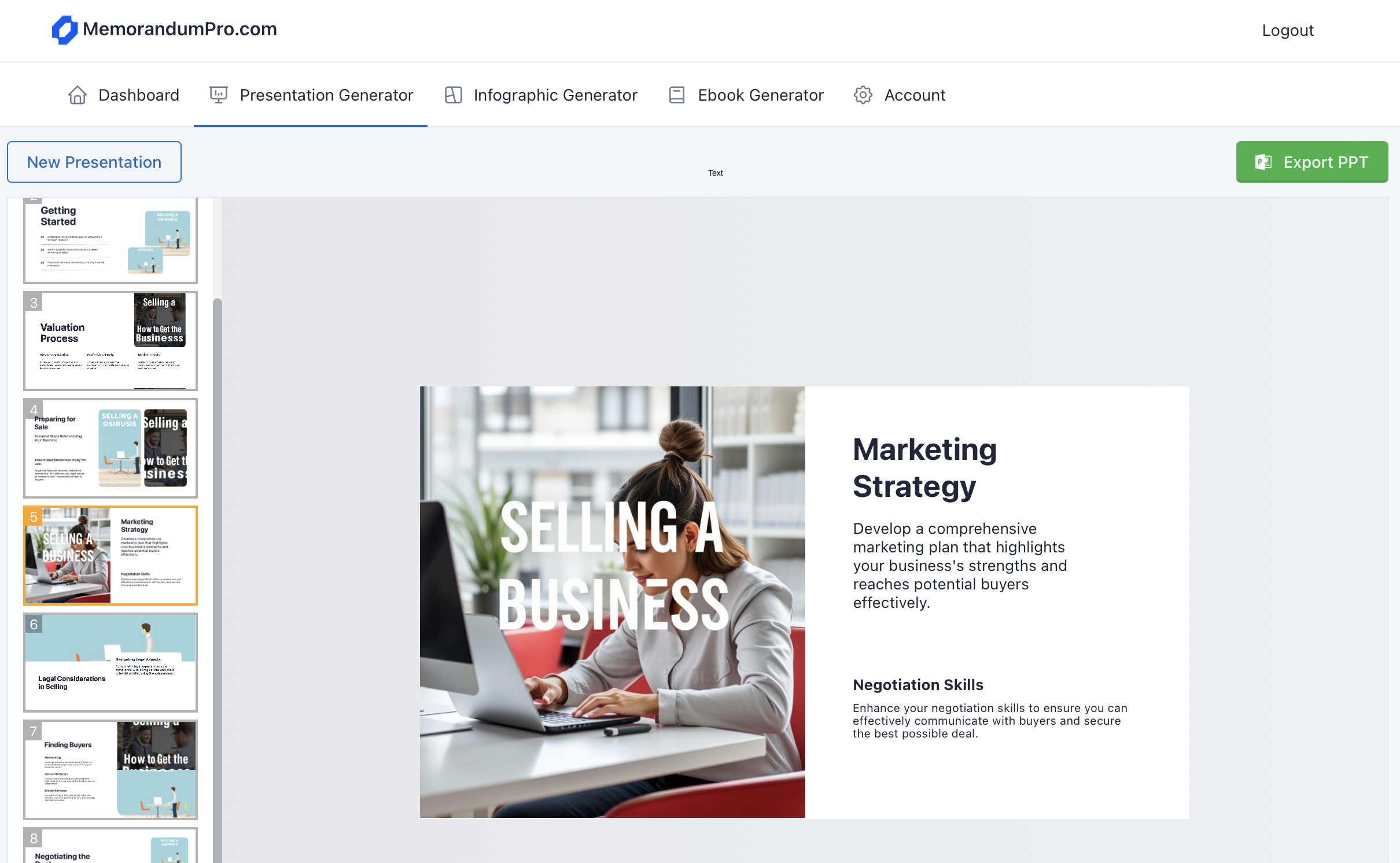Click the 'Develop a comprehensive marketing plan' paragraph

(x=960, y=566)
